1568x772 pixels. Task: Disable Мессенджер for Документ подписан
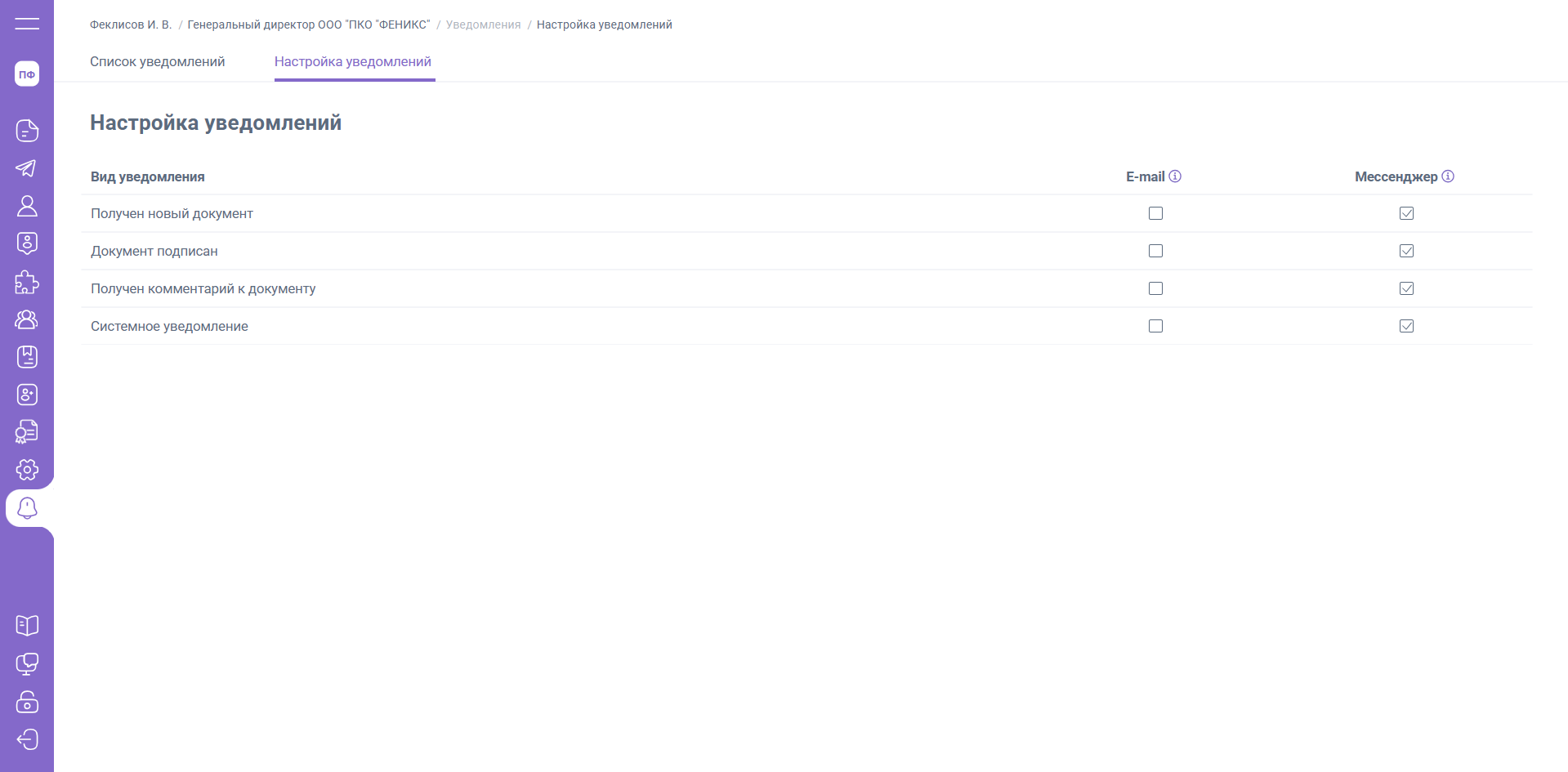pos(1406,251)
